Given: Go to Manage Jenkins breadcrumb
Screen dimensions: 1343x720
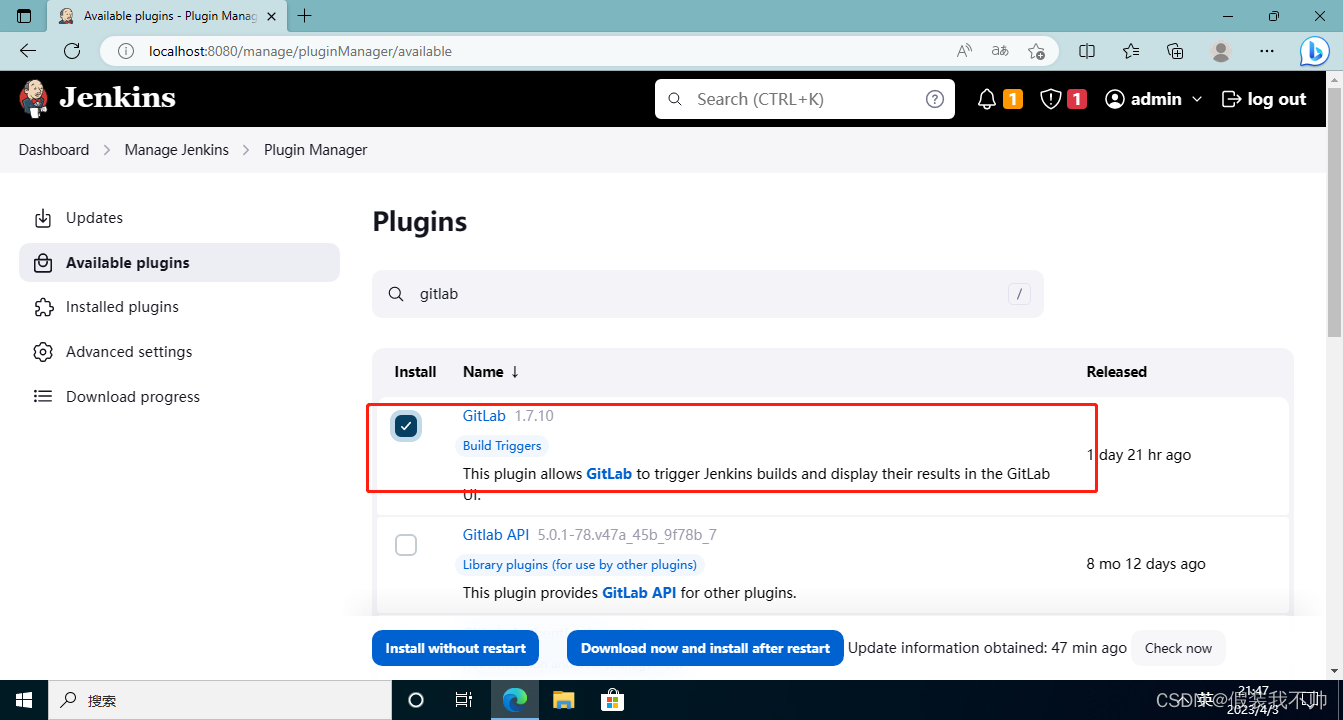Looking at the screenshot, I should click(177, 150).
